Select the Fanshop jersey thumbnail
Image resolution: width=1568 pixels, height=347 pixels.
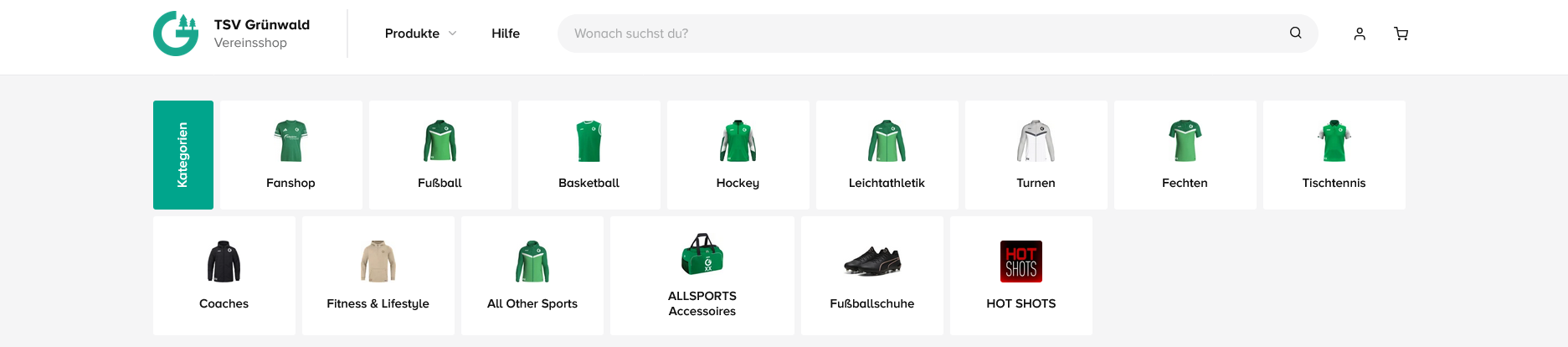click(290, 141)
